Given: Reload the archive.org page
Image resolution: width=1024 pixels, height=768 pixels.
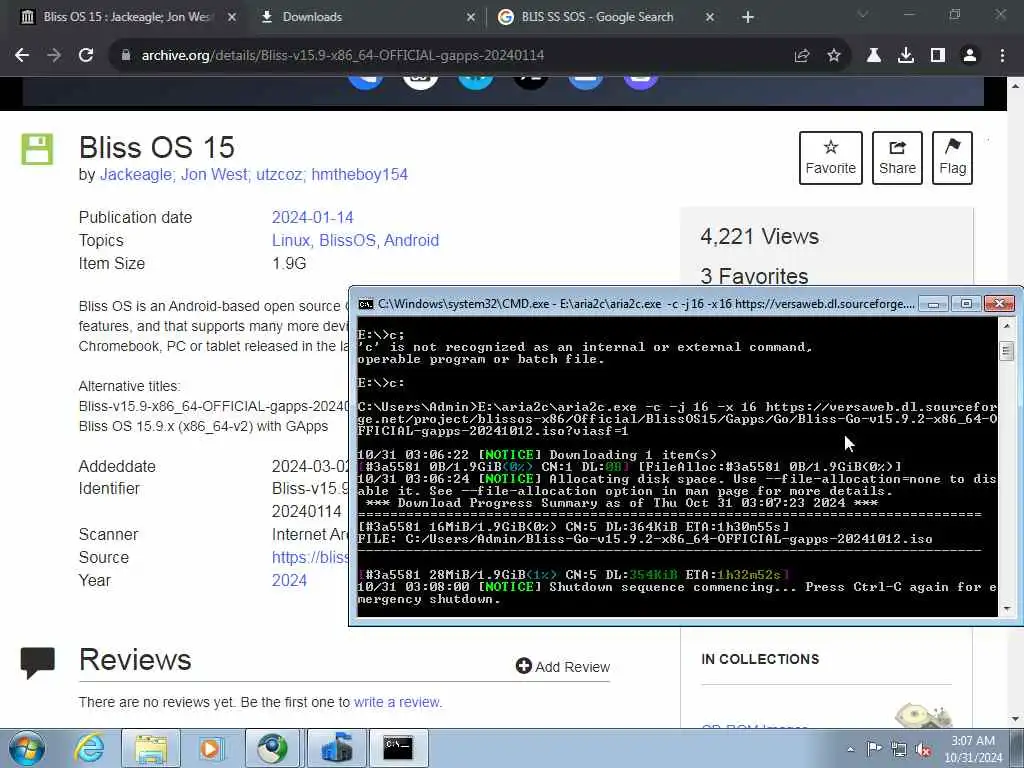Looking at the screenshot, I should 86,56.
